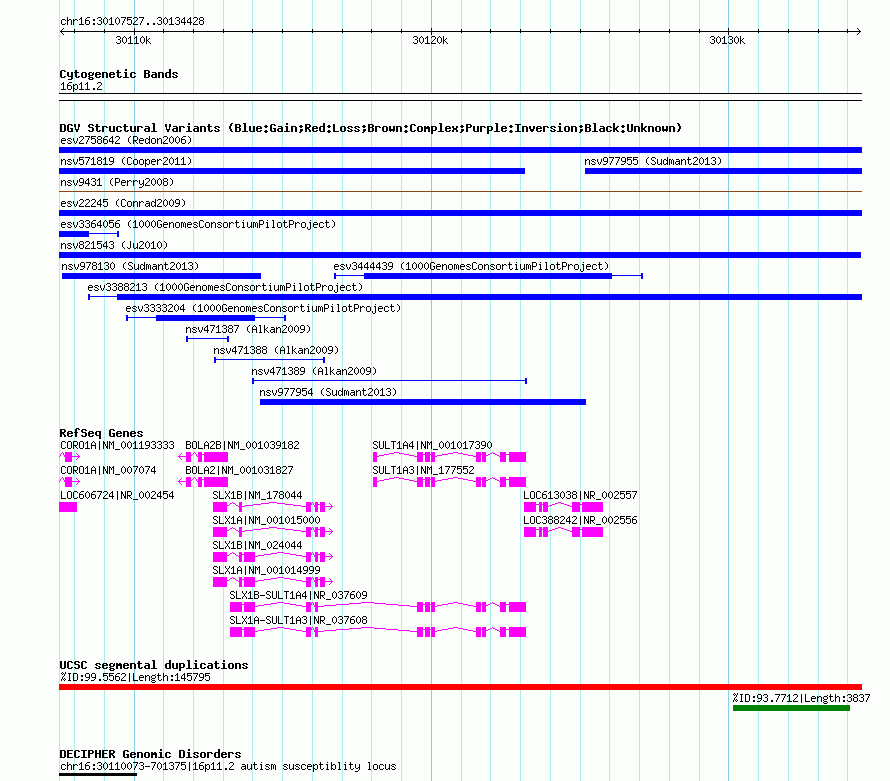890x781 pixels.
Task: Select SLX1A-SULT1A3|NR_037608 gene label
Action: pyautogui.click(x=299, y=620)
